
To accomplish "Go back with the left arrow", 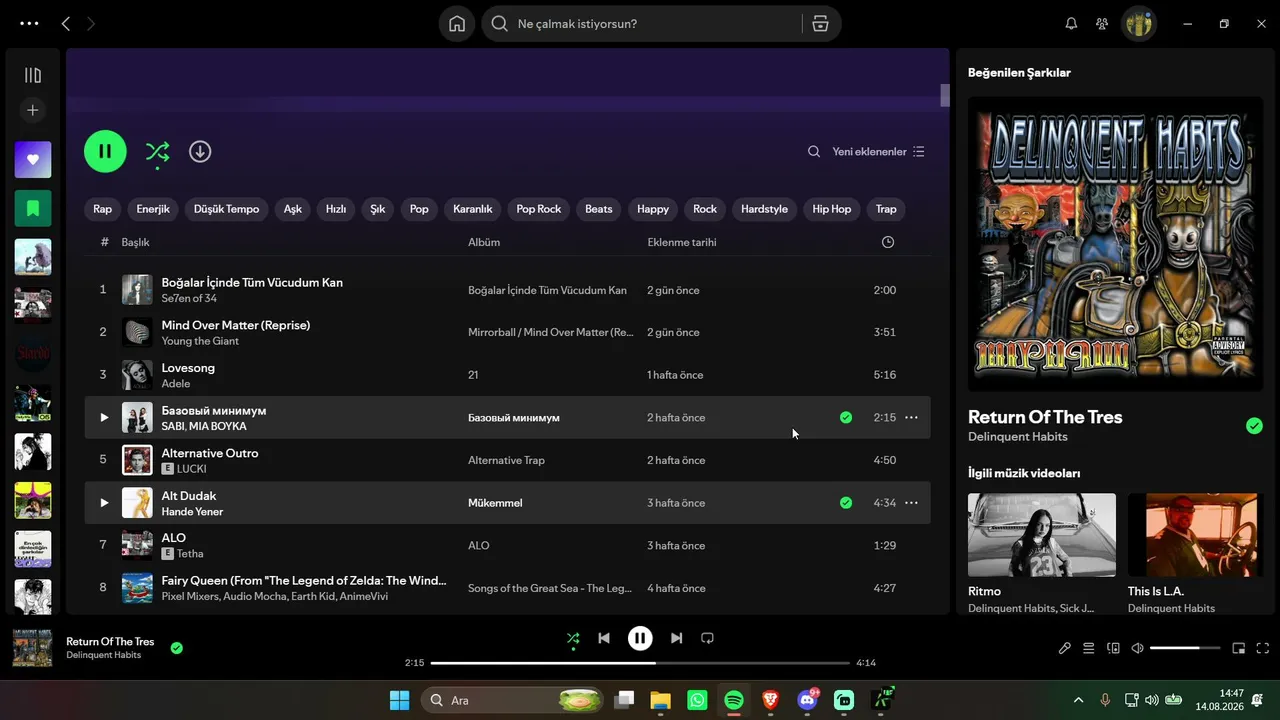I will coord(66,23).
